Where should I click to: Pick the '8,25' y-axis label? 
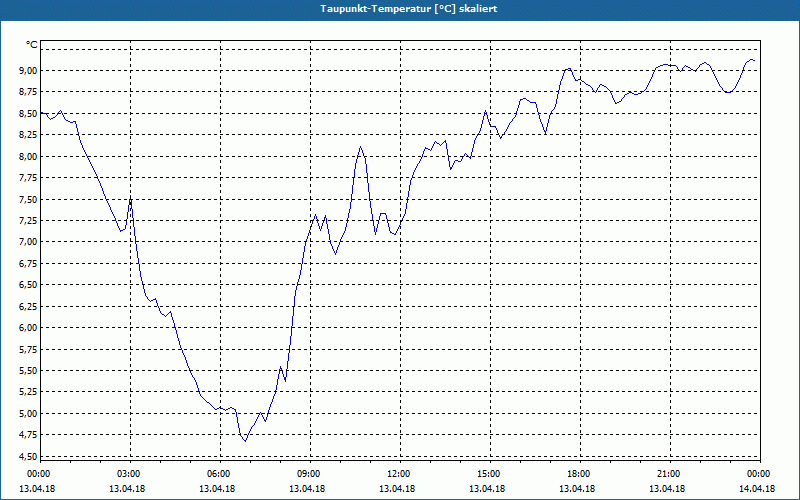(x=29, y=135)
